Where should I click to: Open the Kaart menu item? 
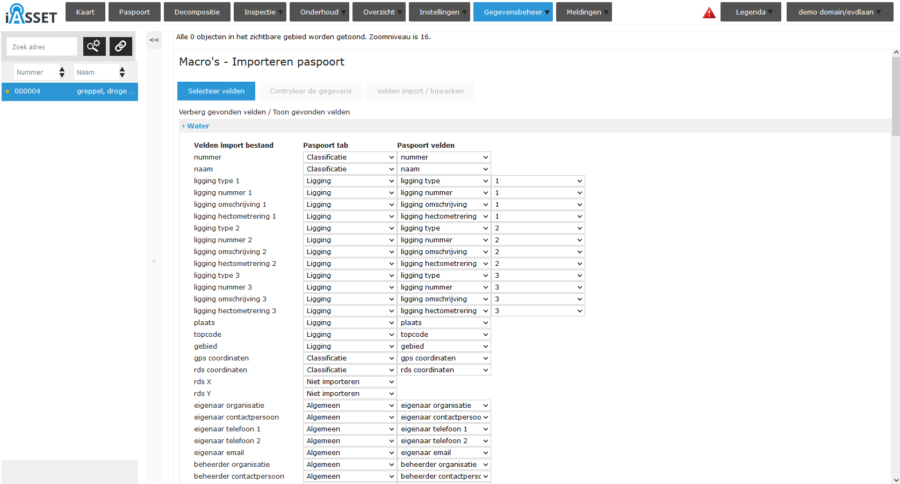click(85, 12)
